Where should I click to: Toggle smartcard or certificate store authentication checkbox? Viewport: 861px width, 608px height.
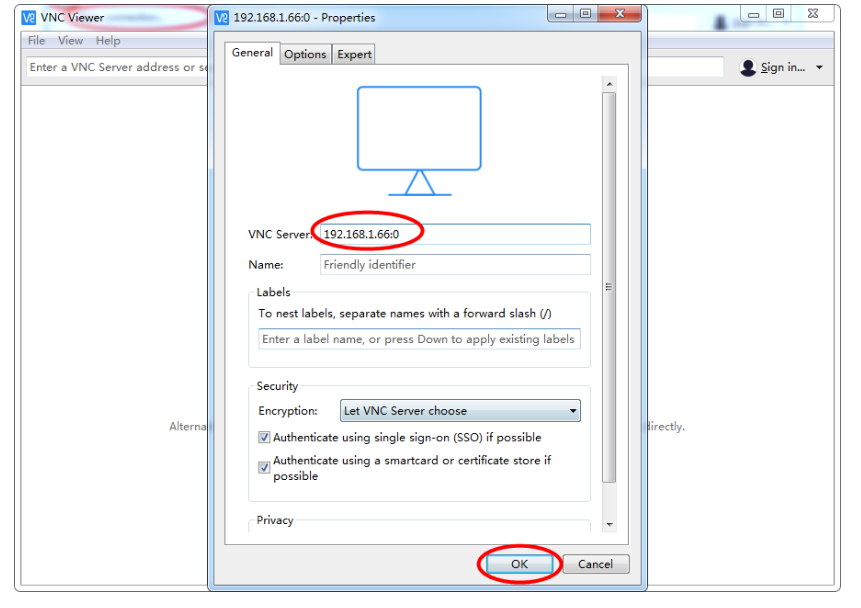click(x=264, y=467)
